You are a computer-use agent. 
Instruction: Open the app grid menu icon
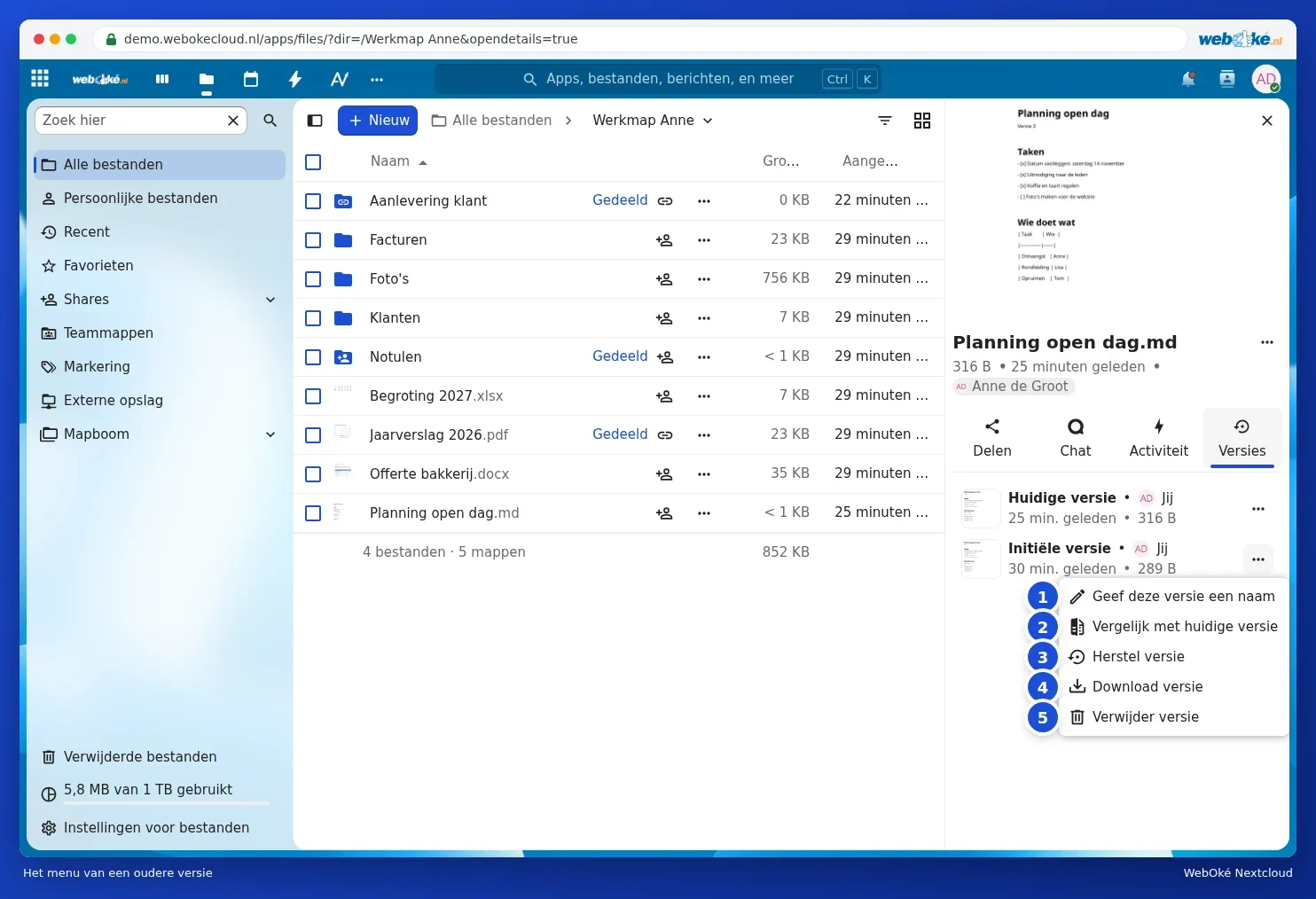tap(40, 79)
